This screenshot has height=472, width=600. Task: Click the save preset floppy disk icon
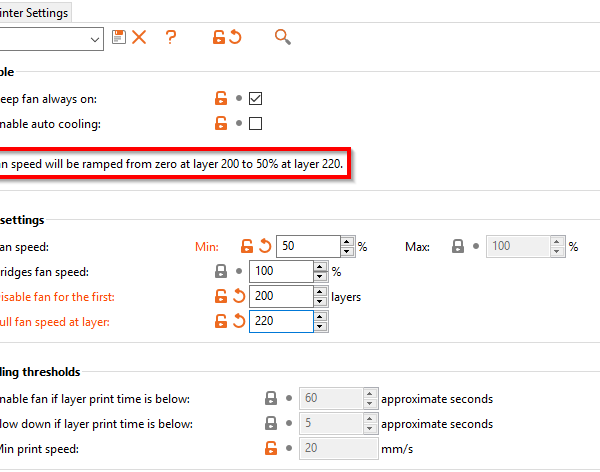pos(119,37)
